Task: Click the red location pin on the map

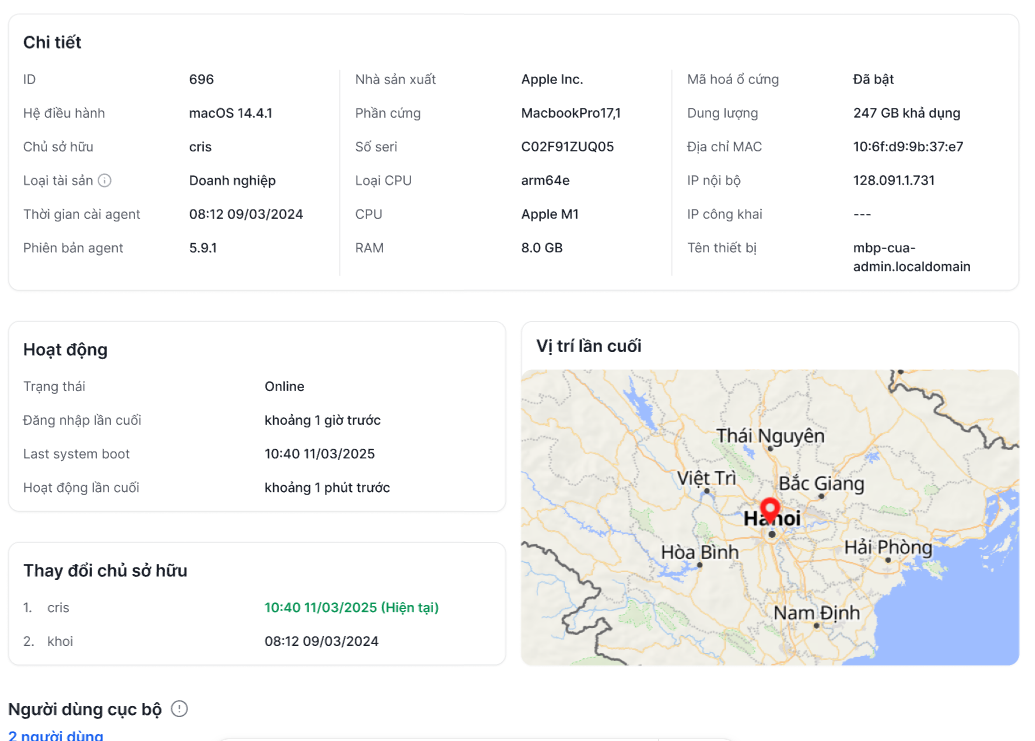Action: coord(770,511)
